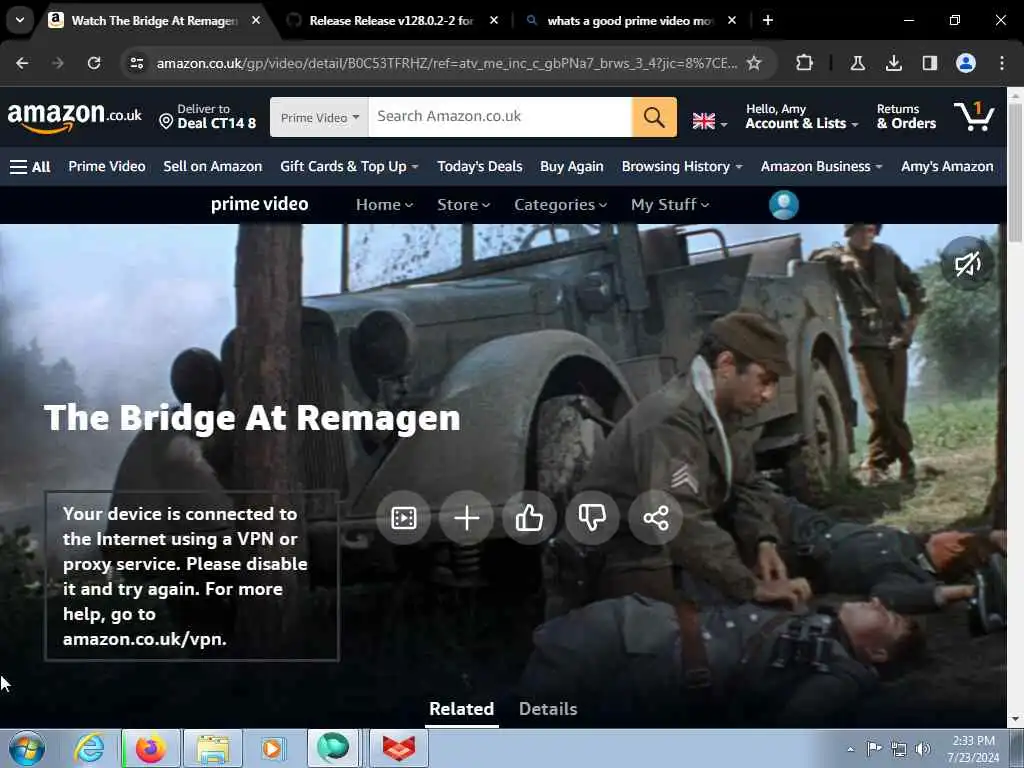Close the Release v128.0.2-2 tab
This screenshot has height=768, width=1024.
click(494, 20)
